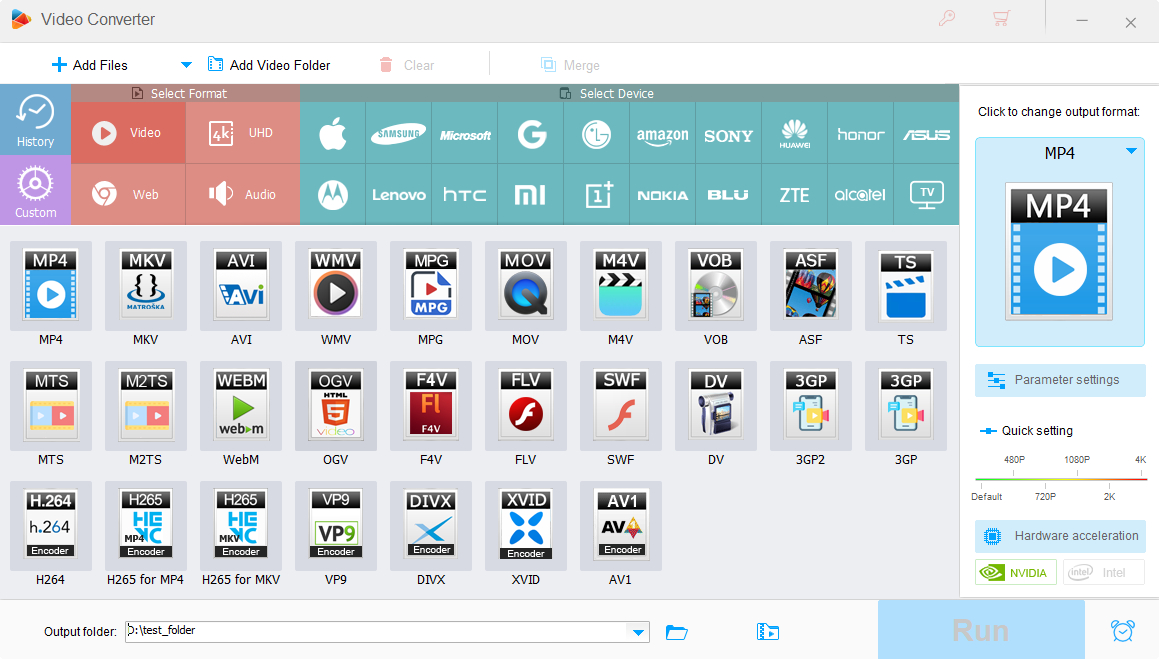
Task: Open Parameter settings
Action: [1060, 380]
